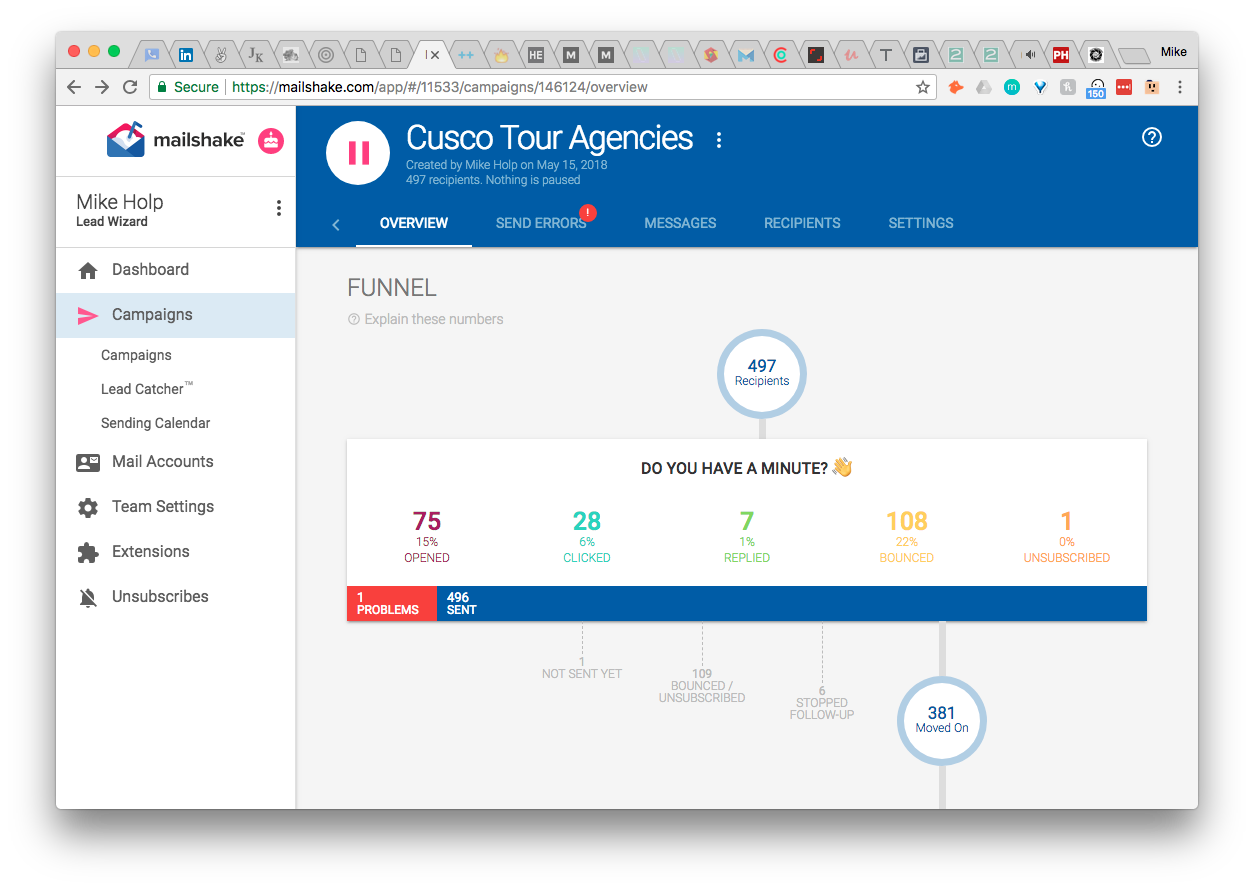Click the 497 Recipients circle
Image resolution: width=1254 pixels, height=889 pixels.
[x=762, y=373]
